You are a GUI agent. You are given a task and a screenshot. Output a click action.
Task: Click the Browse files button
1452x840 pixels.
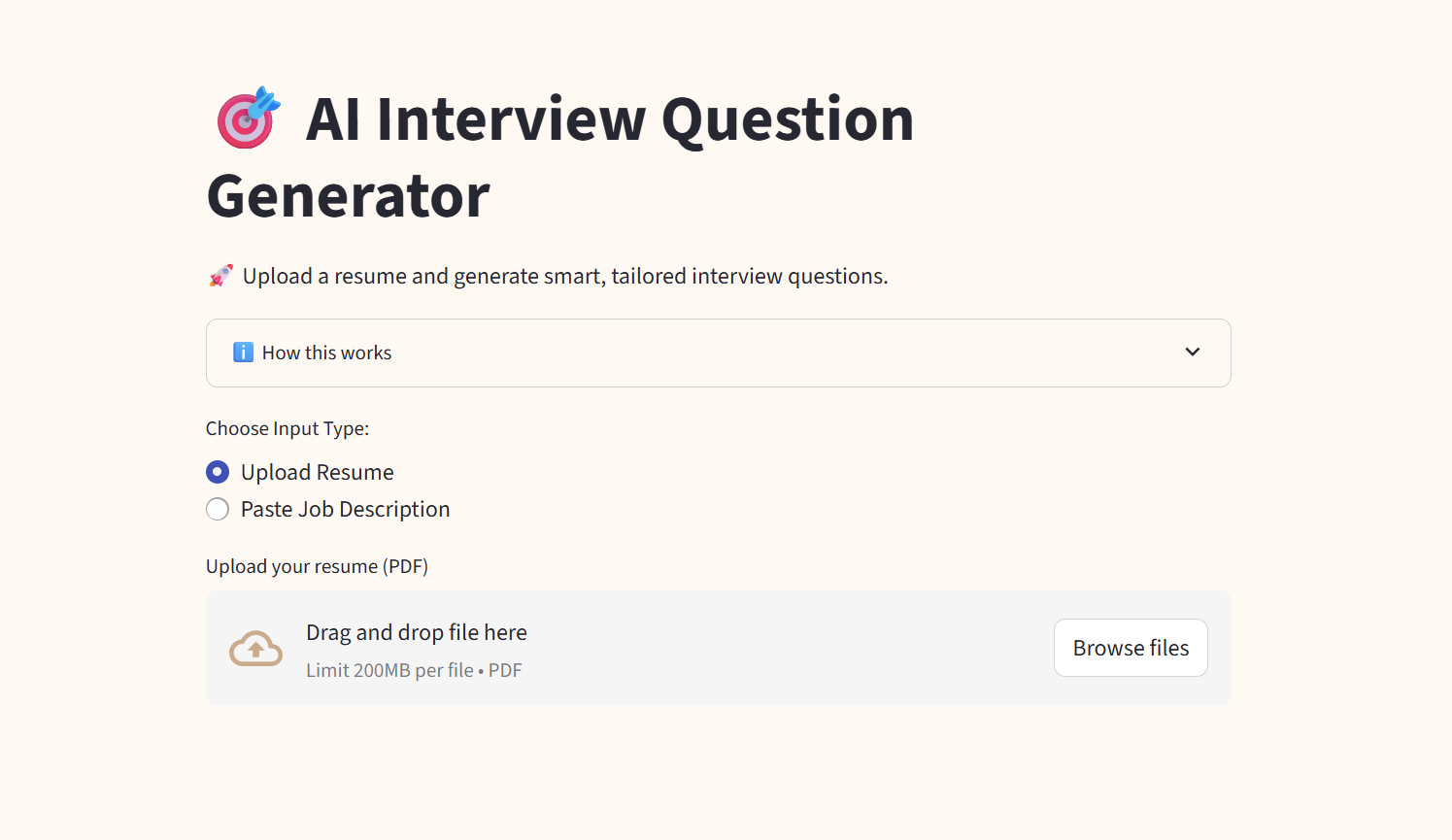tap(1131, 648)
